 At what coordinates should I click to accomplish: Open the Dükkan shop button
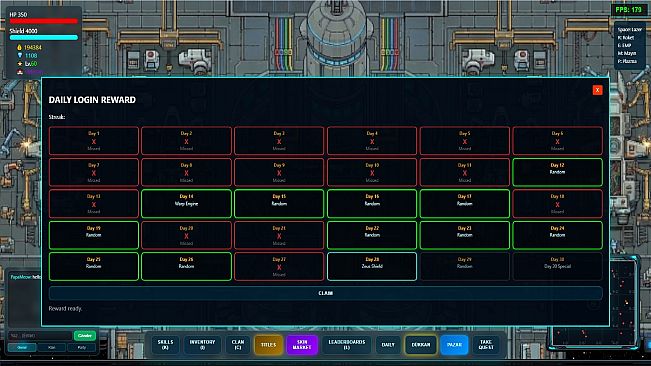421,345
